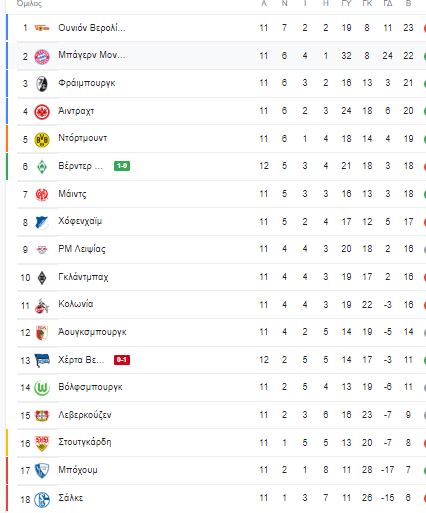Select the Μπόχουμ row in standings

tap(216, 471)
